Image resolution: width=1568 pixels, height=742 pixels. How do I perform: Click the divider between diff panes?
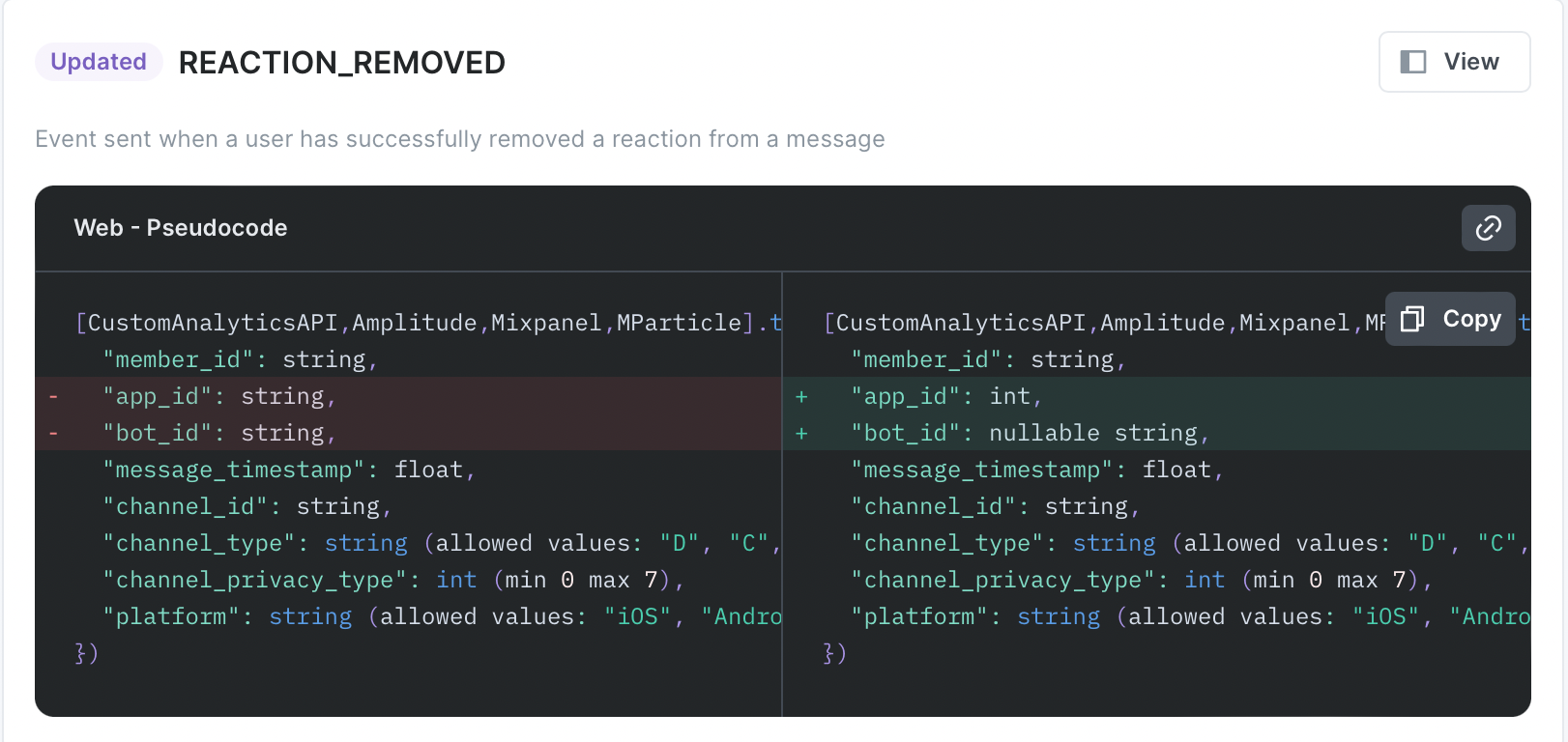pos(781,493)
